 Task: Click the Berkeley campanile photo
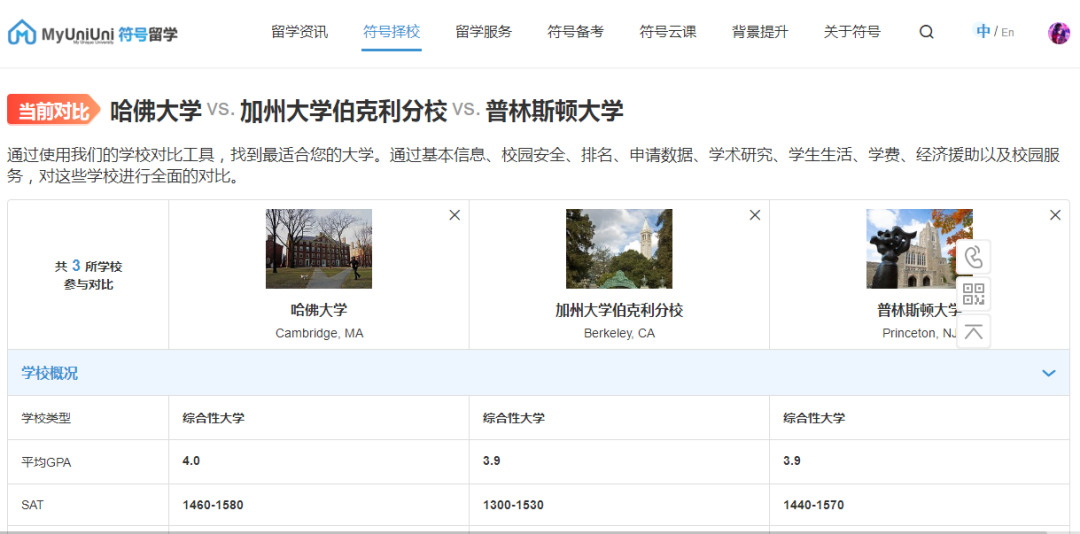tap(619, 249)
